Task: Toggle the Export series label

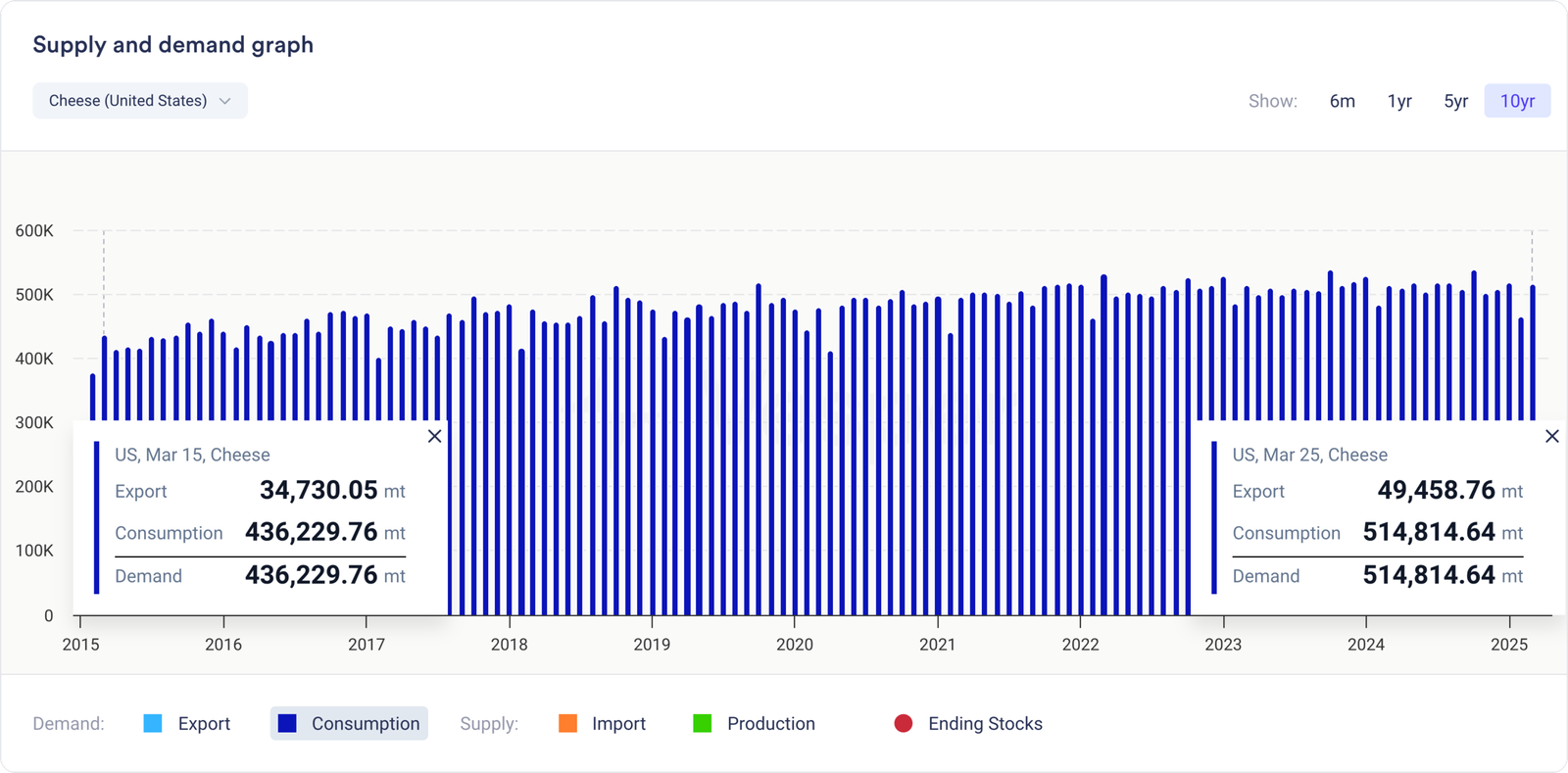Action: point(204,724)
